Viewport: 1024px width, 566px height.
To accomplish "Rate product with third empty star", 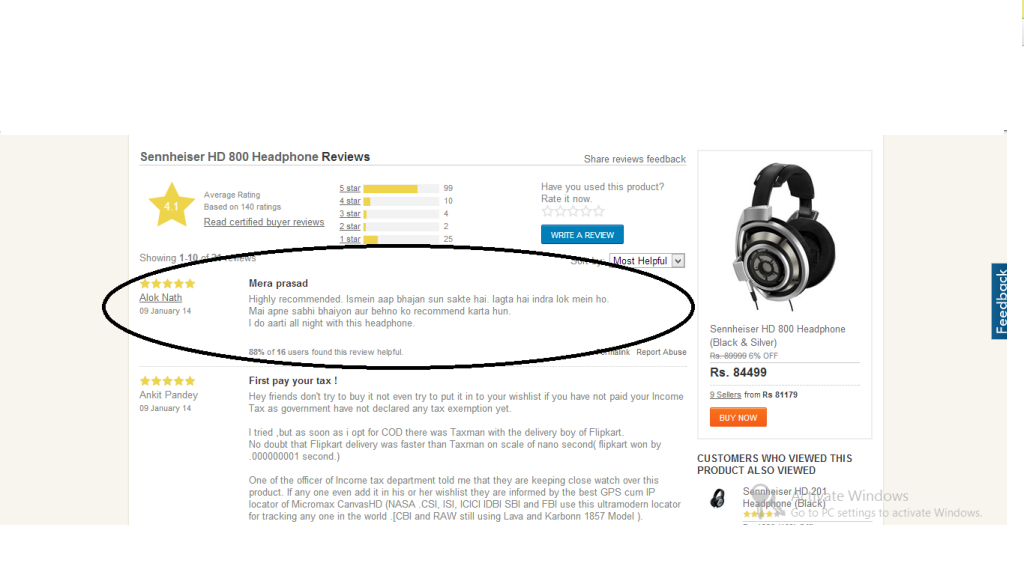I will click(x=573, y=211).
